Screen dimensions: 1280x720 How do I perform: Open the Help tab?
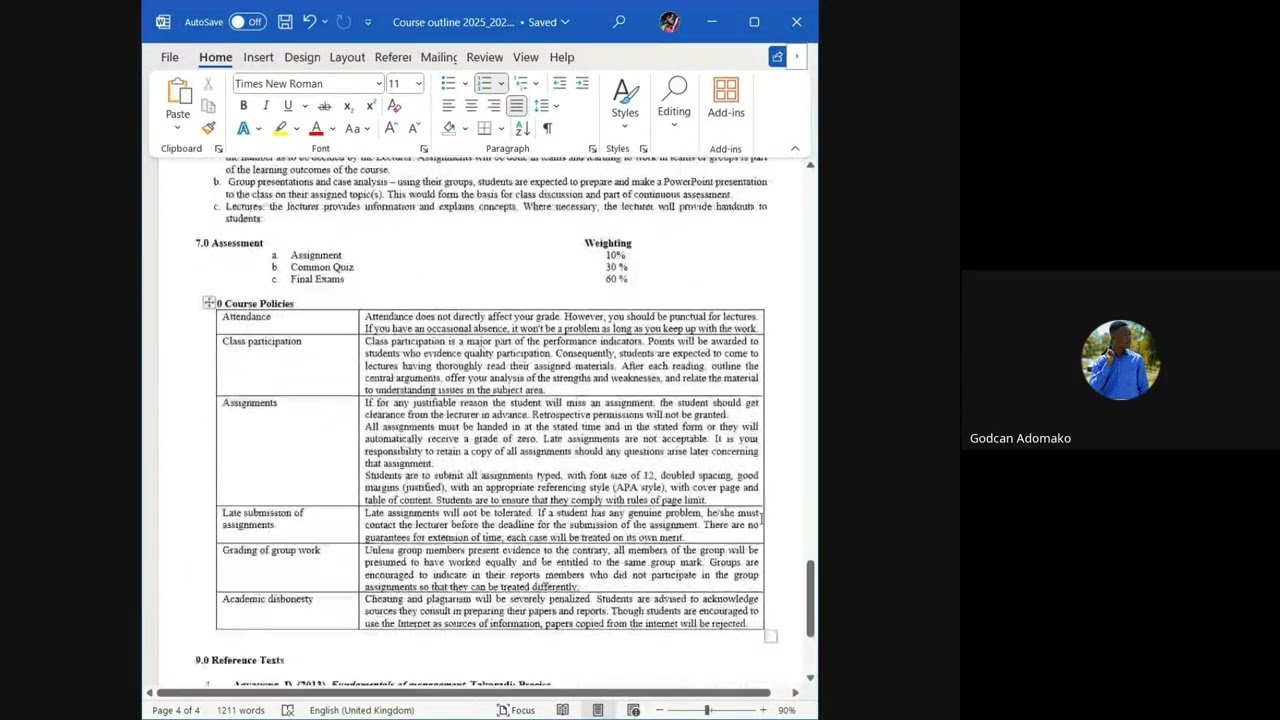[562, 57]
